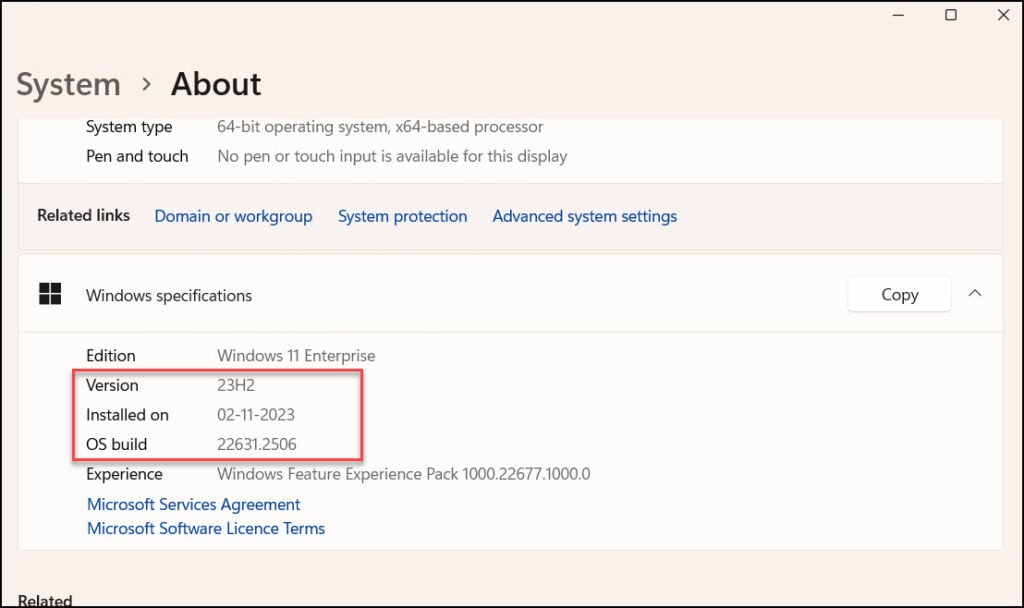Collapse the Windows specifications section chevron
This screenshot has width=1024, height=608.
click(974, 294)
